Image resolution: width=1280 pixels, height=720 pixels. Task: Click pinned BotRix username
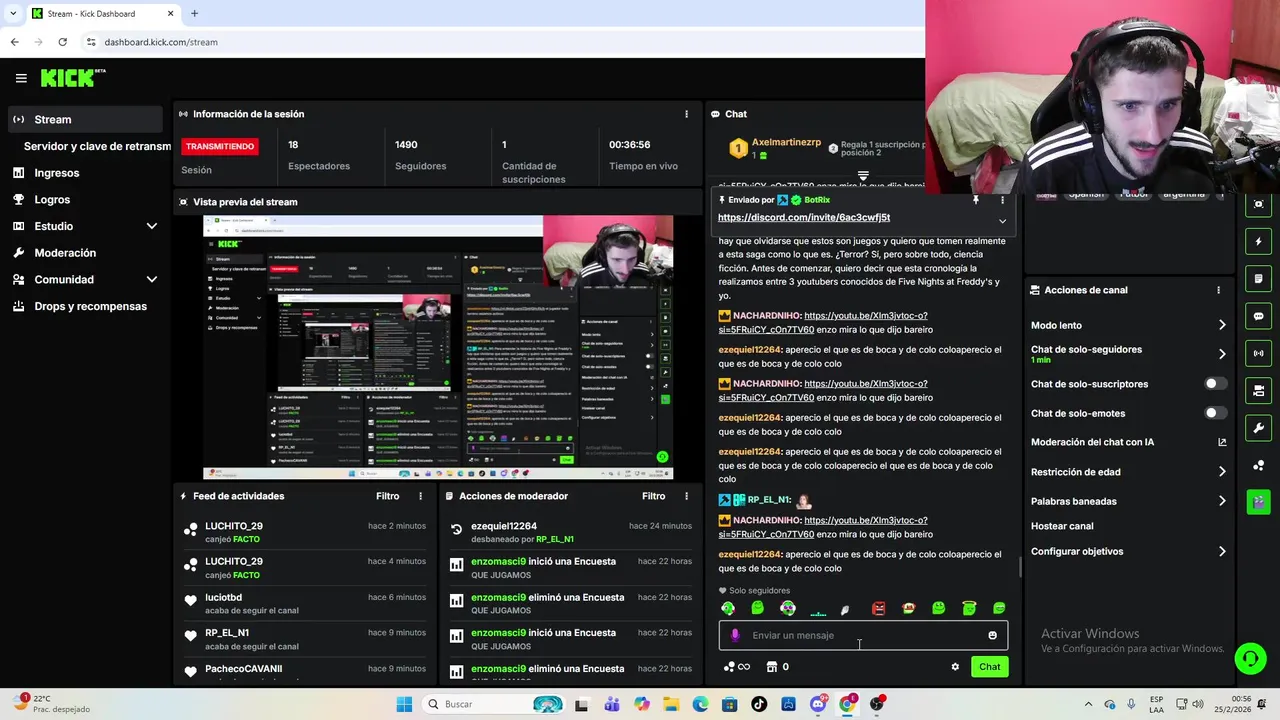click(x=816, y=200)
